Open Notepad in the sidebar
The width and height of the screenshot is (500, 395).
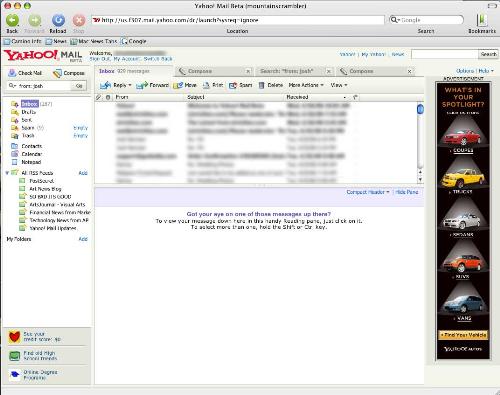pyautogui.click(x=31, y=162)
